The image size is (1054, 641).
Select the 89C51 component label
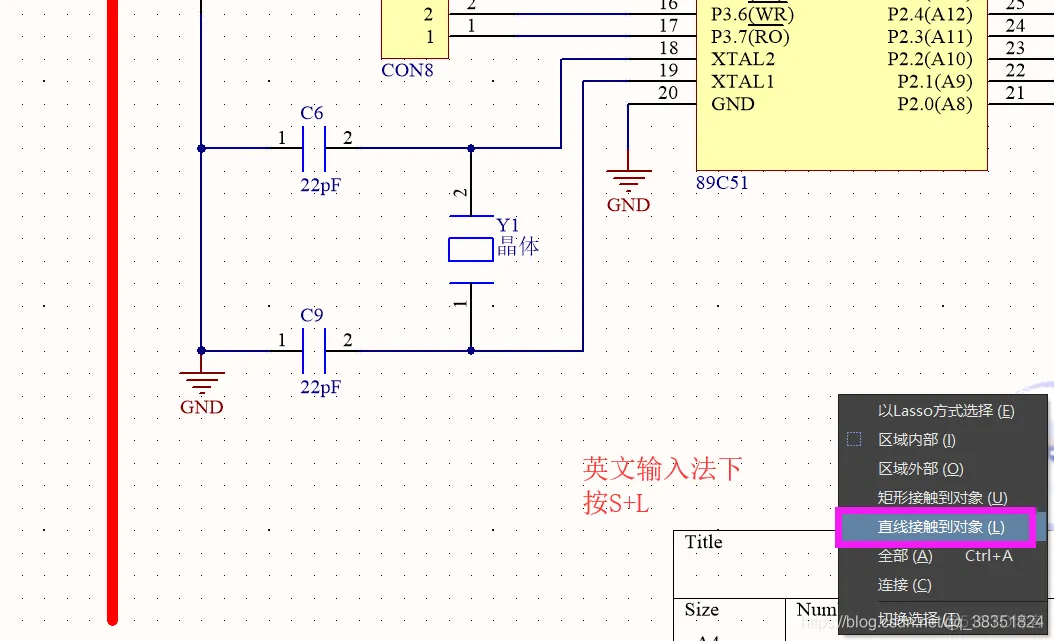click(x=722, y=183)
